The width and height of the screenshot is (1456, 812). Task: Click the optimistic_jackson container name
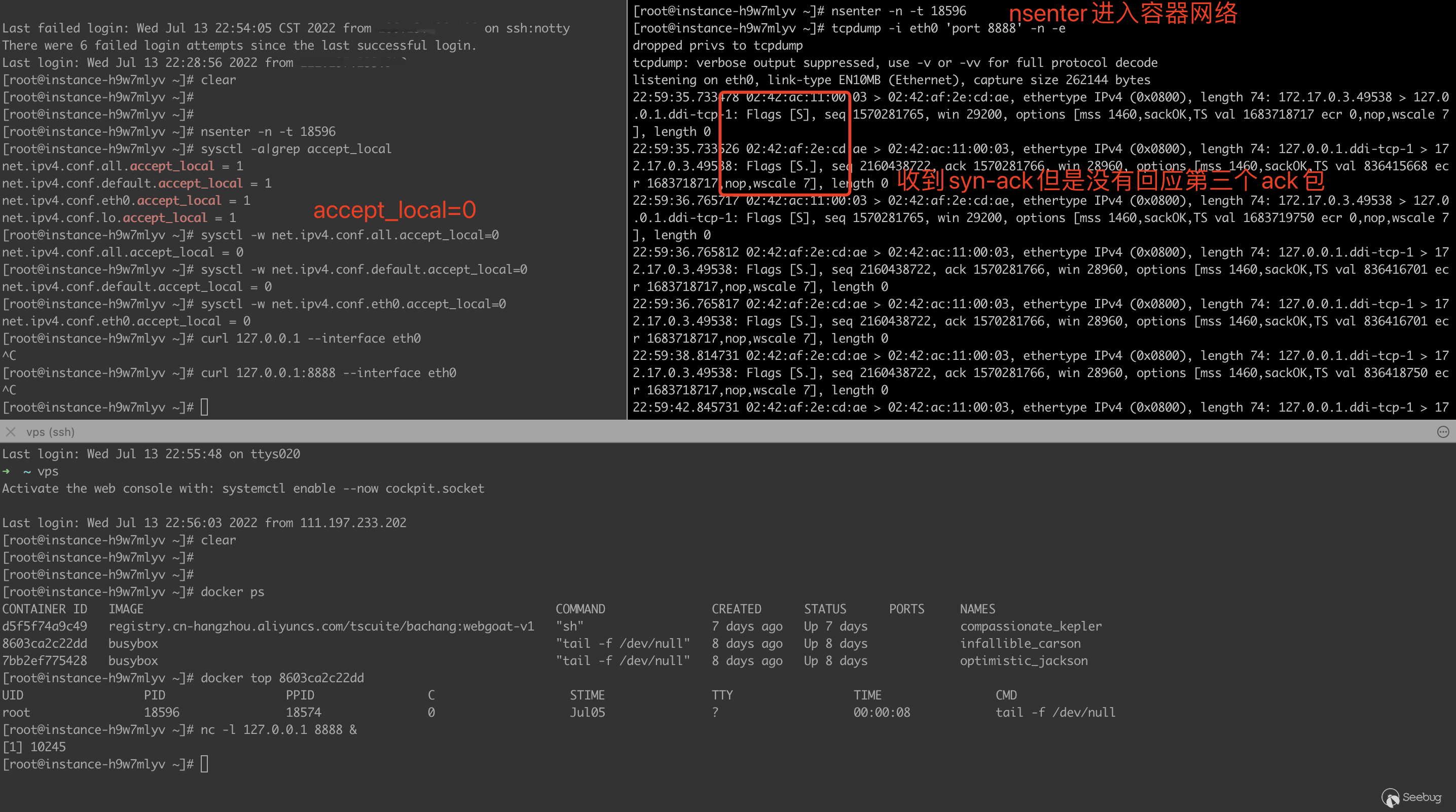coord(1023,660)
